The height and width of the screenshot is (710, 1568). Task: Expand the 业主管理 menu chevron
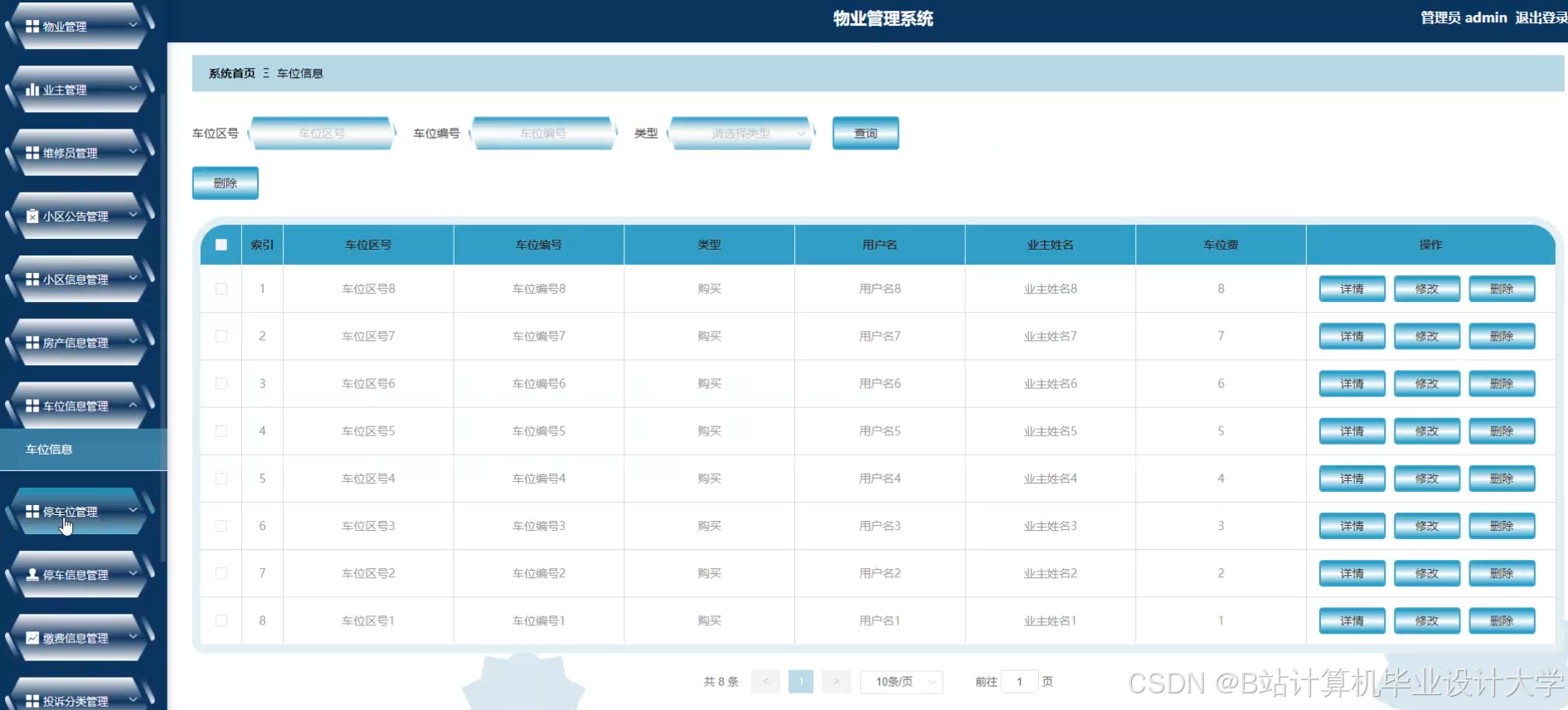click(x=133, y=89)
